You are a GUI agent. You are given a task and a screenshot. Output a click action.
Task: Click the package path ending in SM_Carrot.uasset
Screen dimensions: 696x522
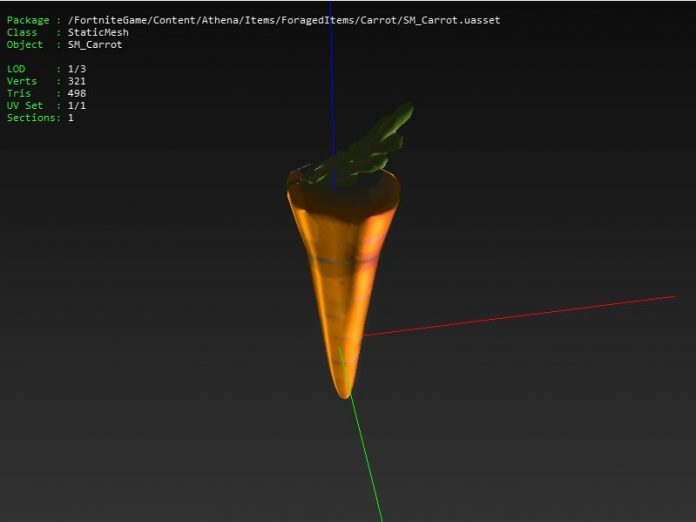[284, 20]
